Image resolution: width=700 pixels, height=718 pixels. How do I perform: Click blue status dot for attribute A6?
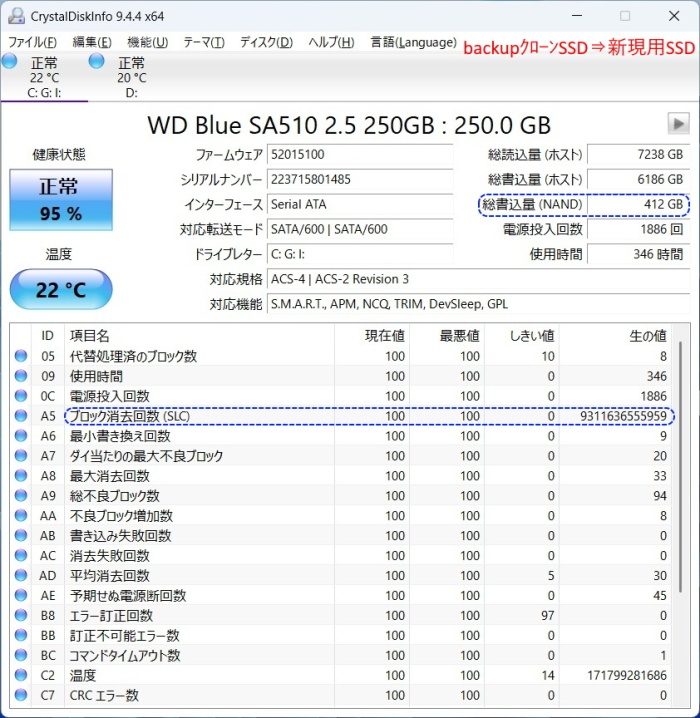(x=21, y=435)
